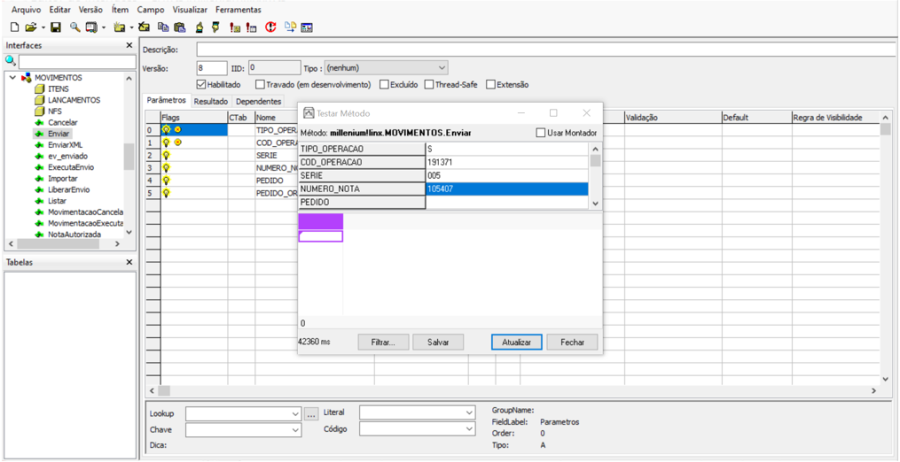Open the Ferramentas menu
Screen dimensions: 900x462
(x=238, y=10)
